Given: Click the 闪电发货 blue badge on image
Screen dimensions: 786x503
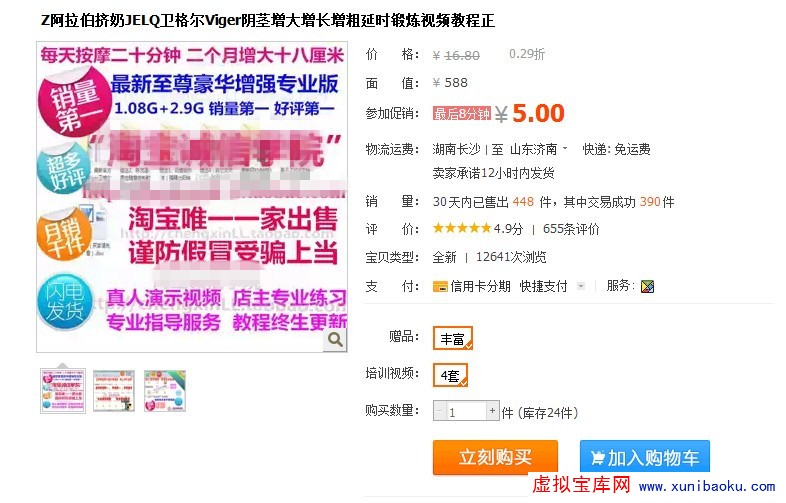Looking at the screenshot, I should coord(65,301).
